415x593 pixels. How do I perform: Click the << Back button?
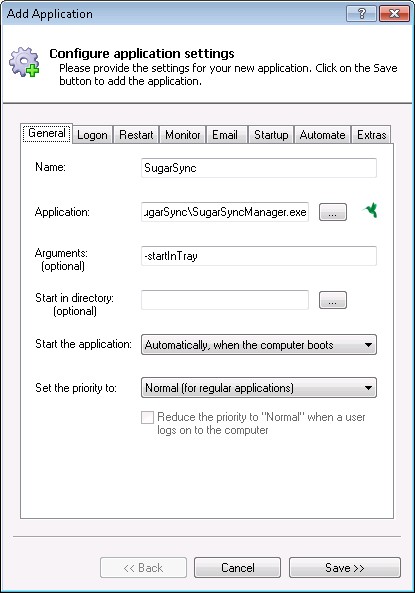[x=143, y=568]
